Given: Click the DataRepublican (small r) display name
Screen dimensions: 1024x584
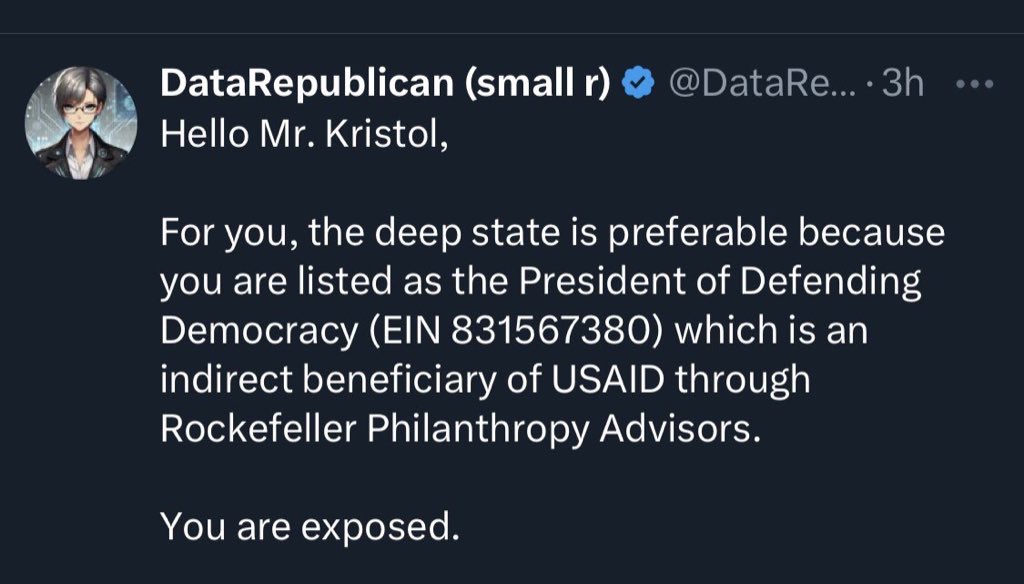Looking at the screenshot, I should (385, 86).
